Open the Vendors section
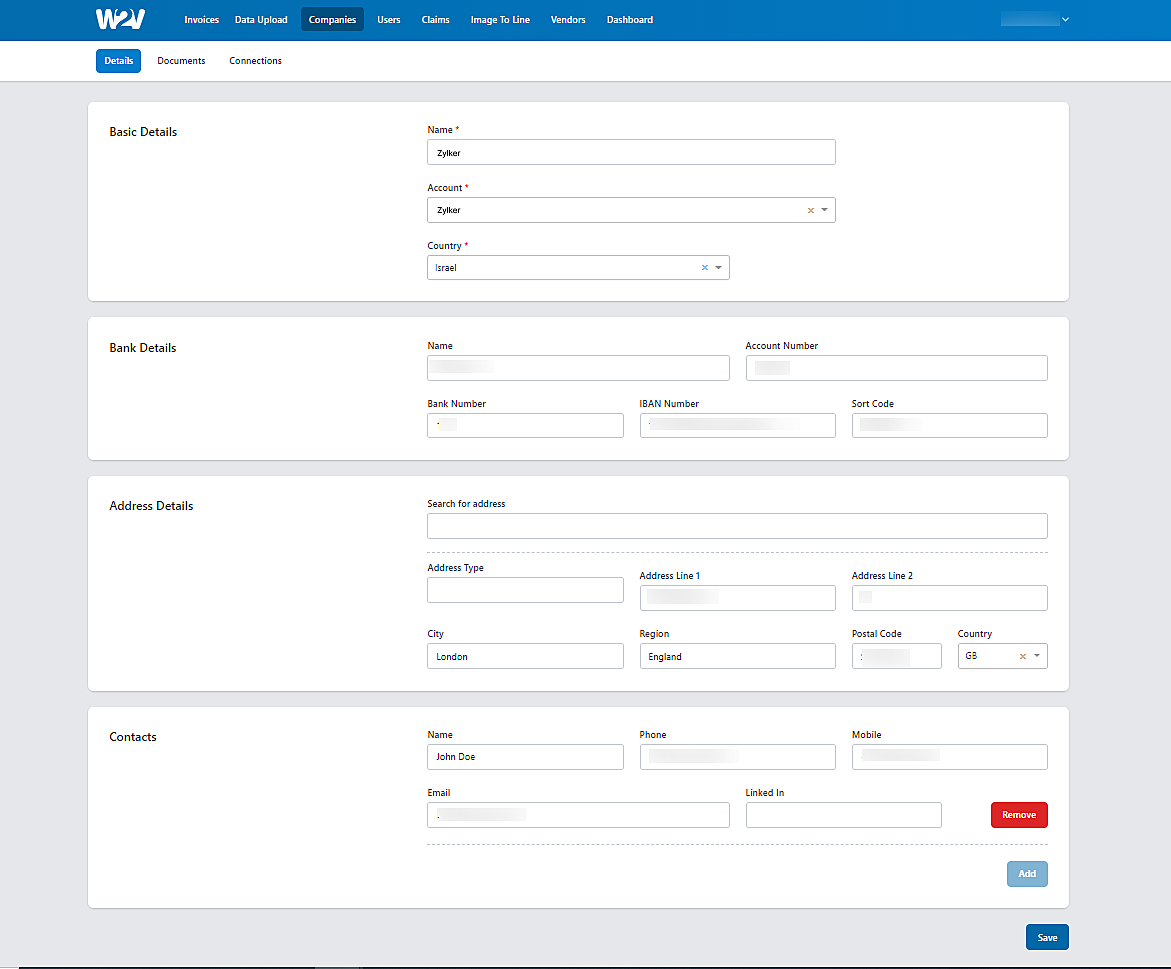The image size is (1171, 969). coord(567,19)
